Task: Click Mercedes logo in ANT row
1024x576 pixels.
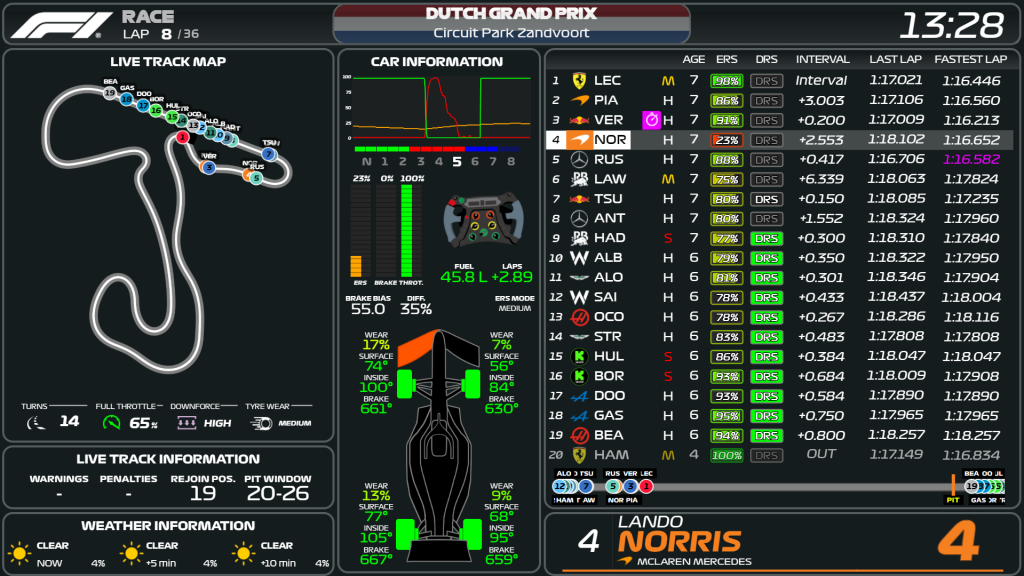Action: pyautogui.click(x=579, y=218)
